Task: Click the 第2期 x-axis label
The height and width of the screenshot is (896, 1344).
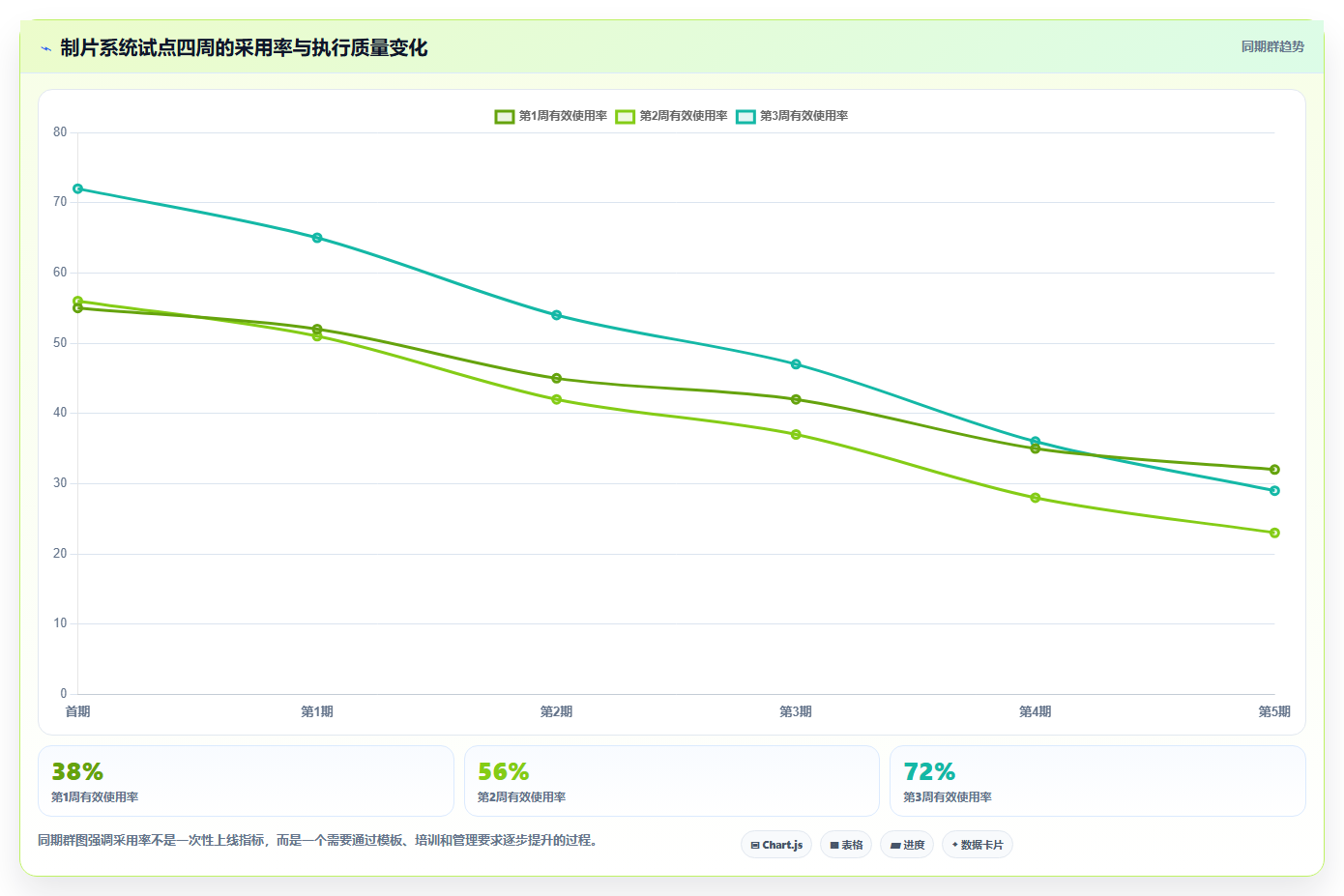Action: pos(556,711)
